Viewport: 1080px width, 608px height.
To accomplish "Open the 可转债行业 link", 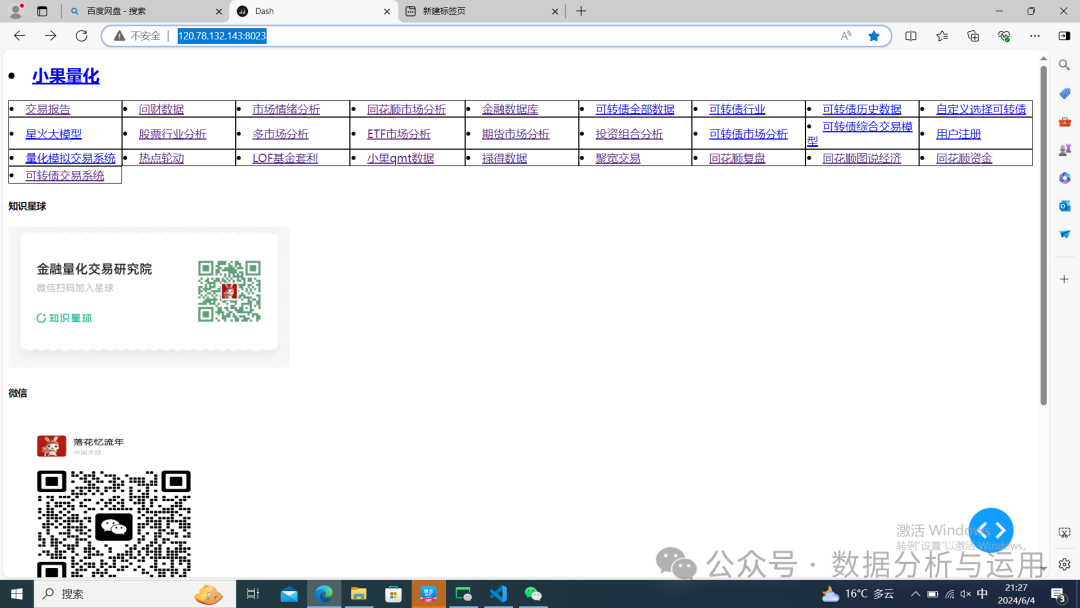I will coord(737,109).
